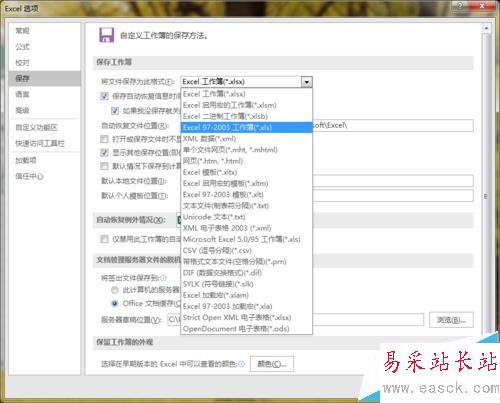Select SYLK (符号链接)(*.slk) format
Screen dimensions: 500x403
click(246, 284)
